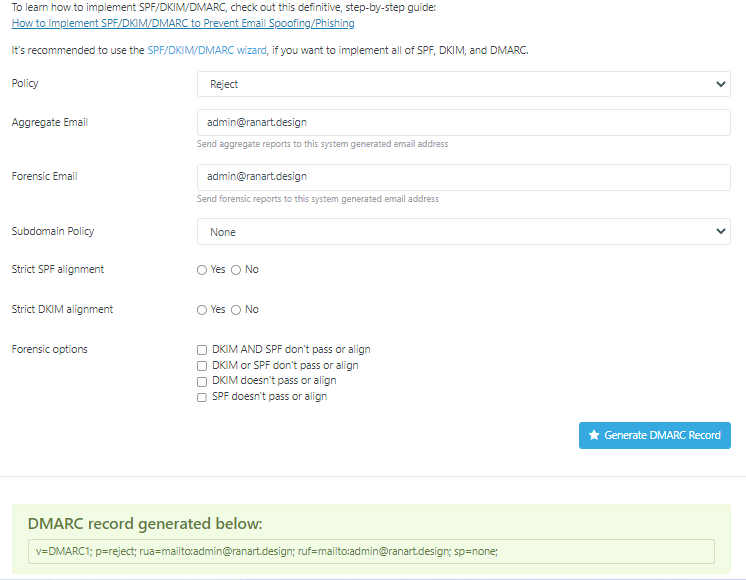The height and width of the screenshot is (580, 746).
Task: Select Yes for Strict SPF alignment
Action: click(x=202, y=270)
